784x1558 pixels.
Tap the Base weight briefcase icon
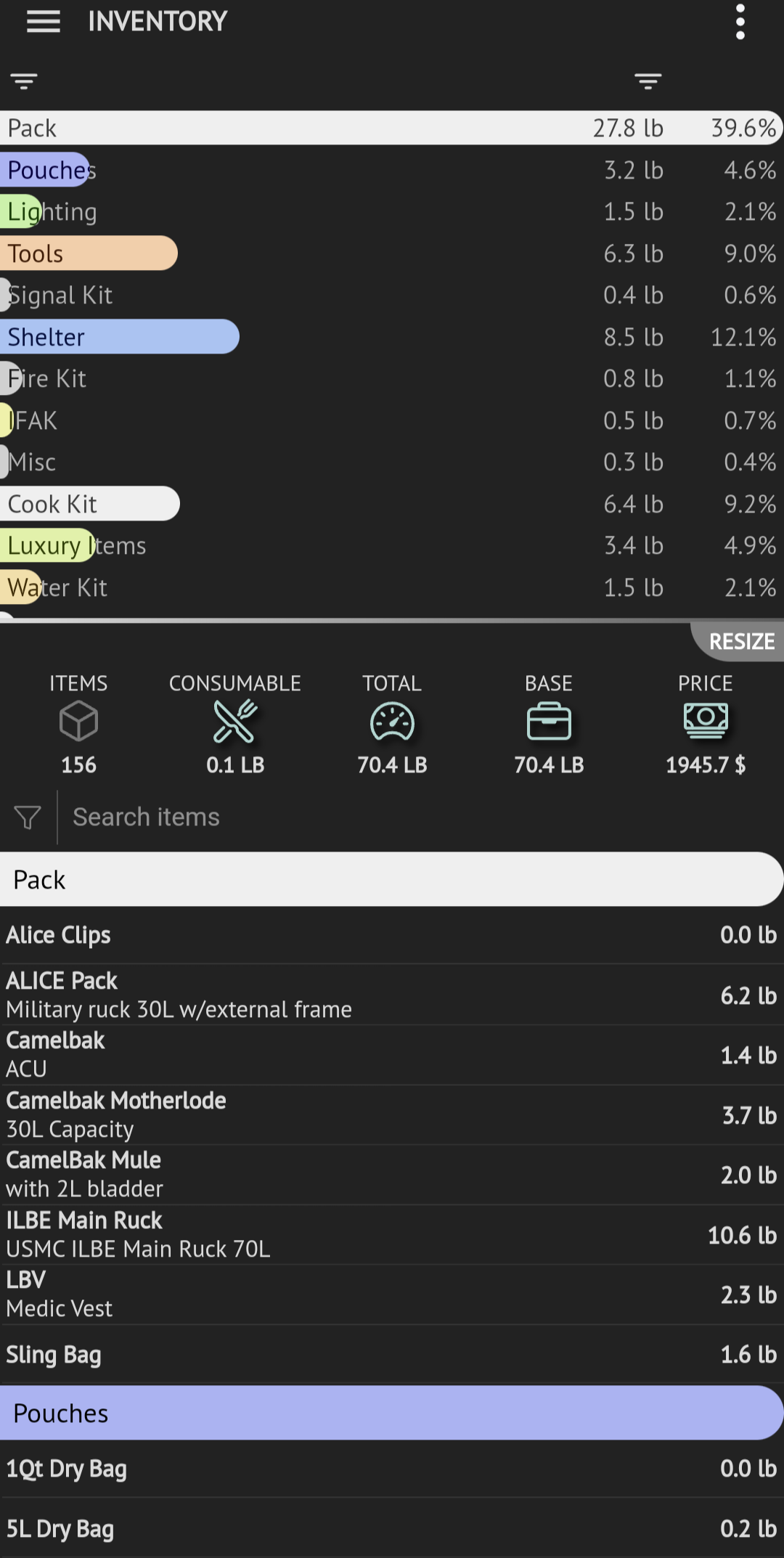point(549,722)
